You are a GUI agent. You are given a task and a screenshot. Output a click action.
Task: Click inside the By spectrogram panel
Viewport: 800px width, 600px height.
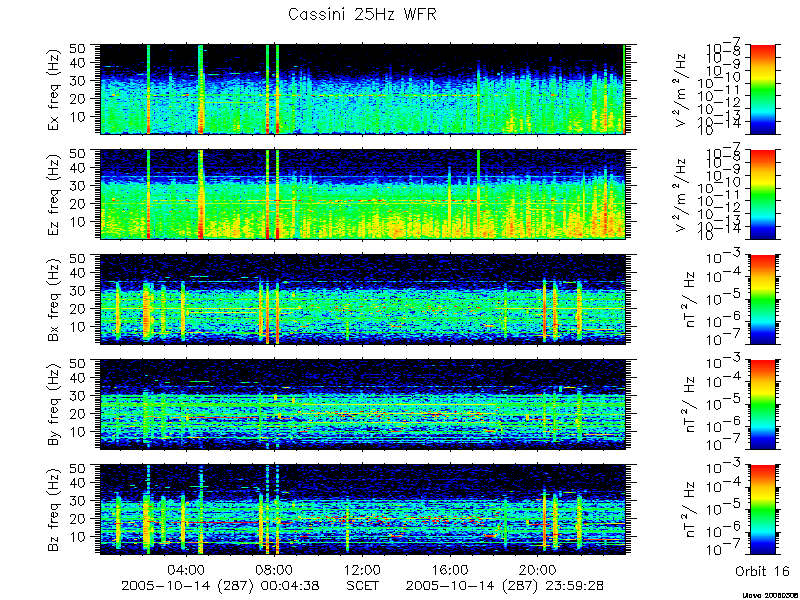coord(362,404)
